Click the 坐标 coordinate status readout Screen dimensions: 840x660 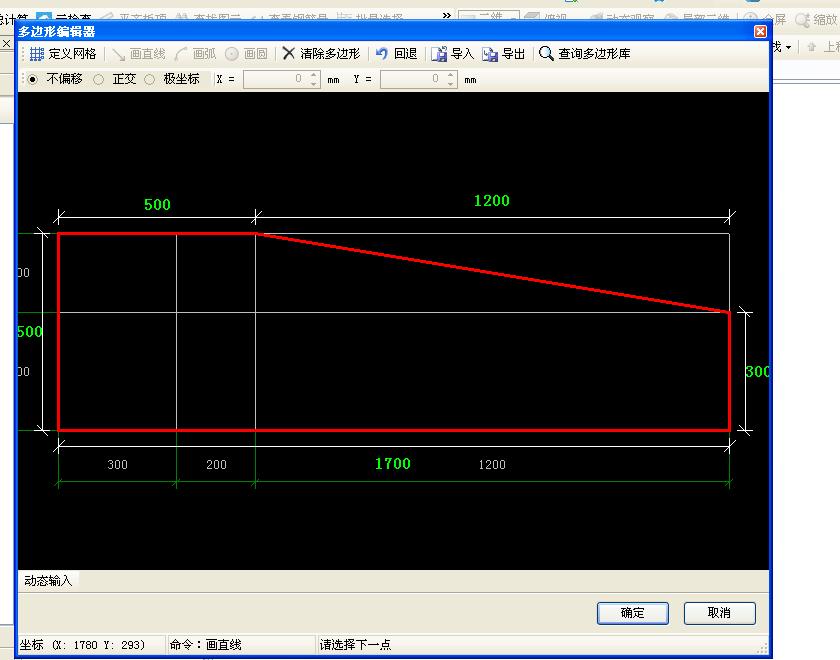point(82,644)
